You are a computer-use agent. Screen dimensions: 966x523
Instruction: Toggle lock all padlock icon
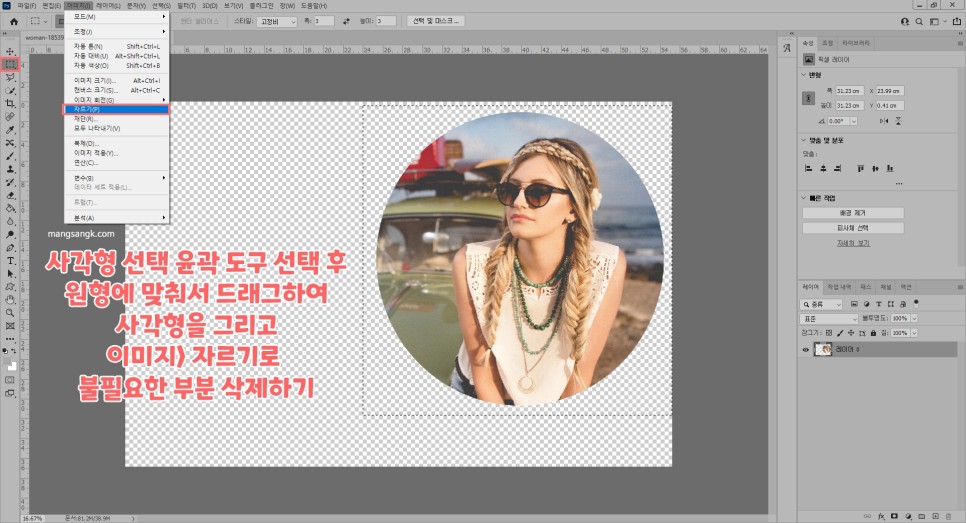click(x=873, y=333)
